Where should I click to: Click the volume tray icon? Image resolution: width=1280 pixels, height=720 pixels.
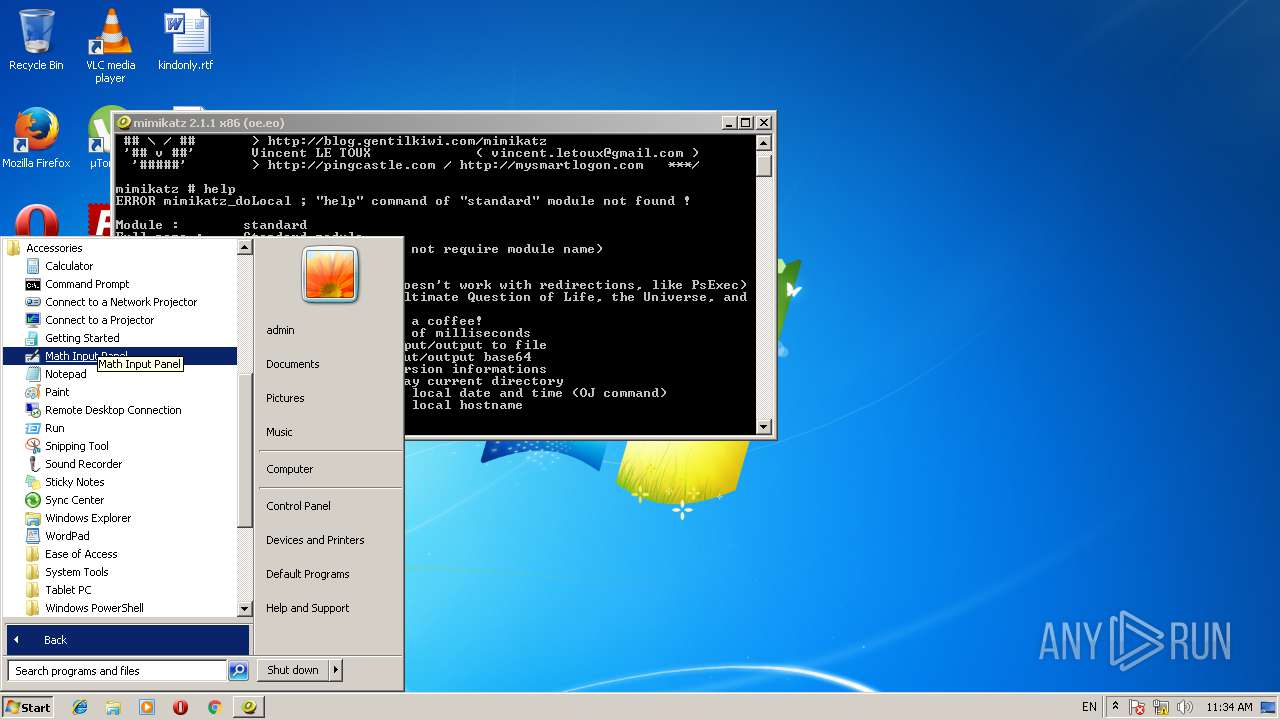pyautogui.click(x=1185, y=707)
